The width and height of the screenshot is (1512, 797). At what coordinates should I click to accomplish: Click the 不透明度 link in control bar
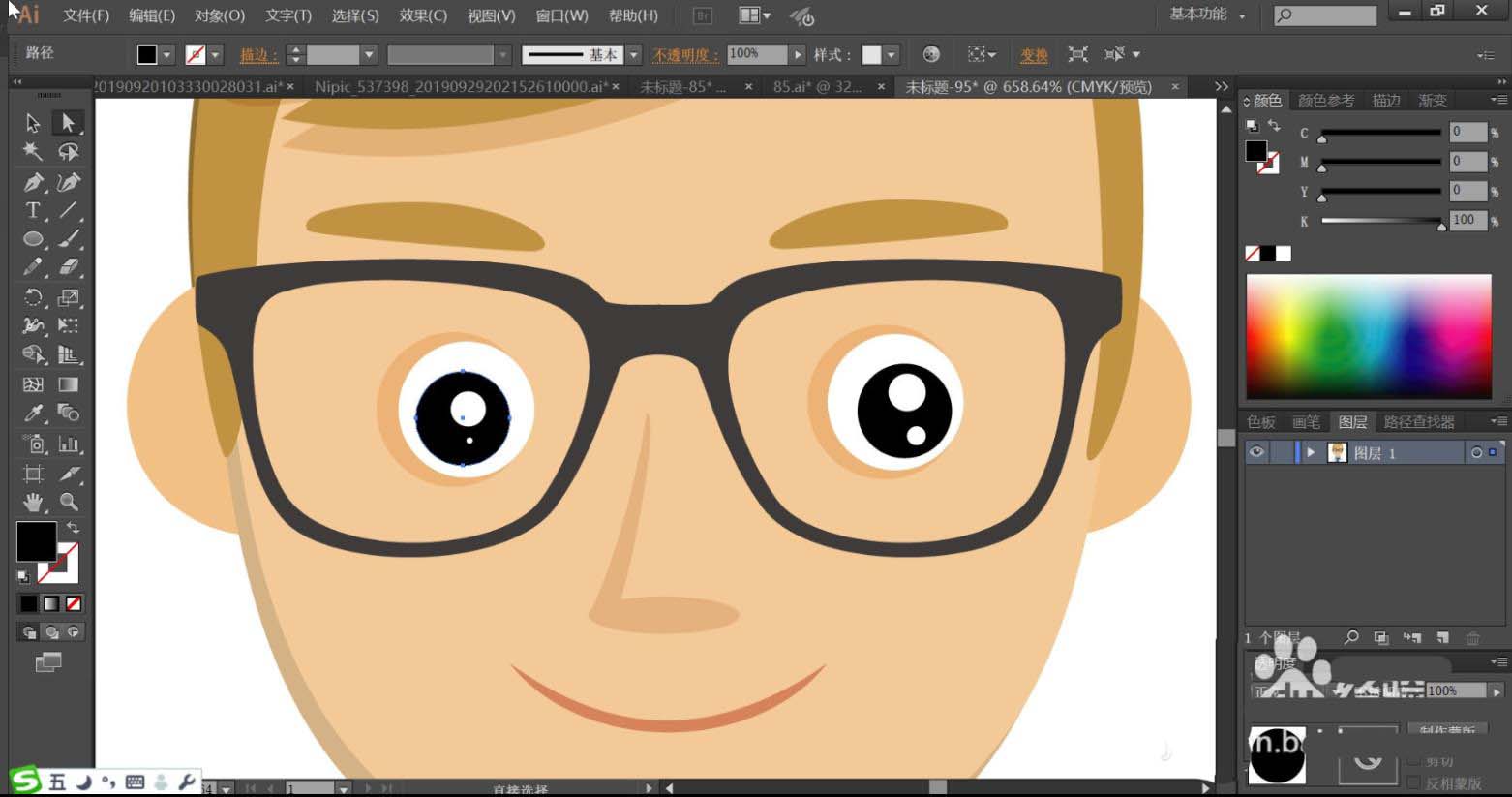[x=685, y=55]
